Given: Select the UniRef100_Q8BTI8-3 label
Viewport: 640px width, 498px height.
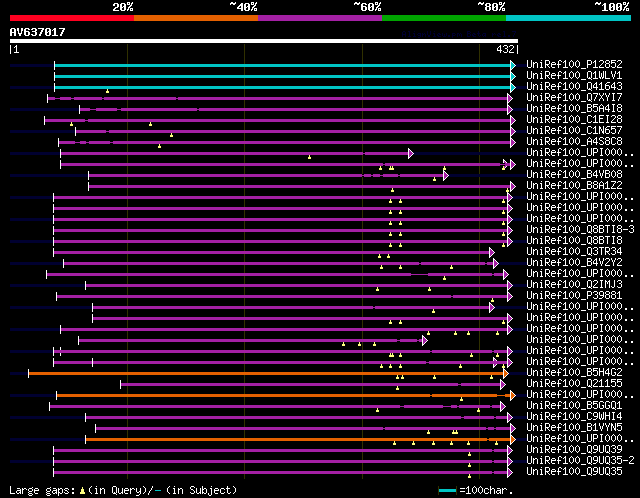Looking at the screenshot, I should pos(580,230).
